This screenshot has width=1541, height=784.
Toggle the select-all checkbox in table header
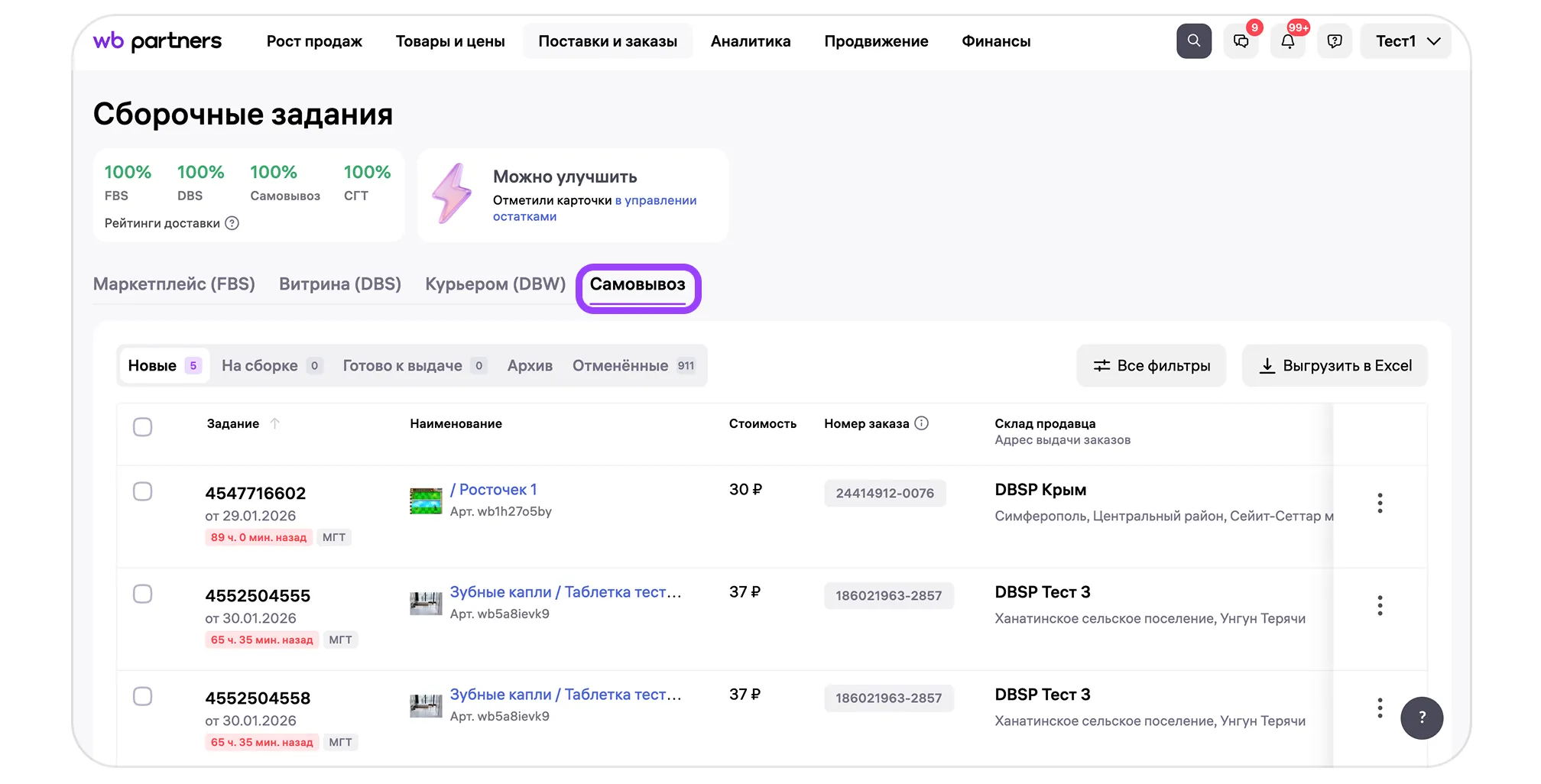tap(143, 426)
